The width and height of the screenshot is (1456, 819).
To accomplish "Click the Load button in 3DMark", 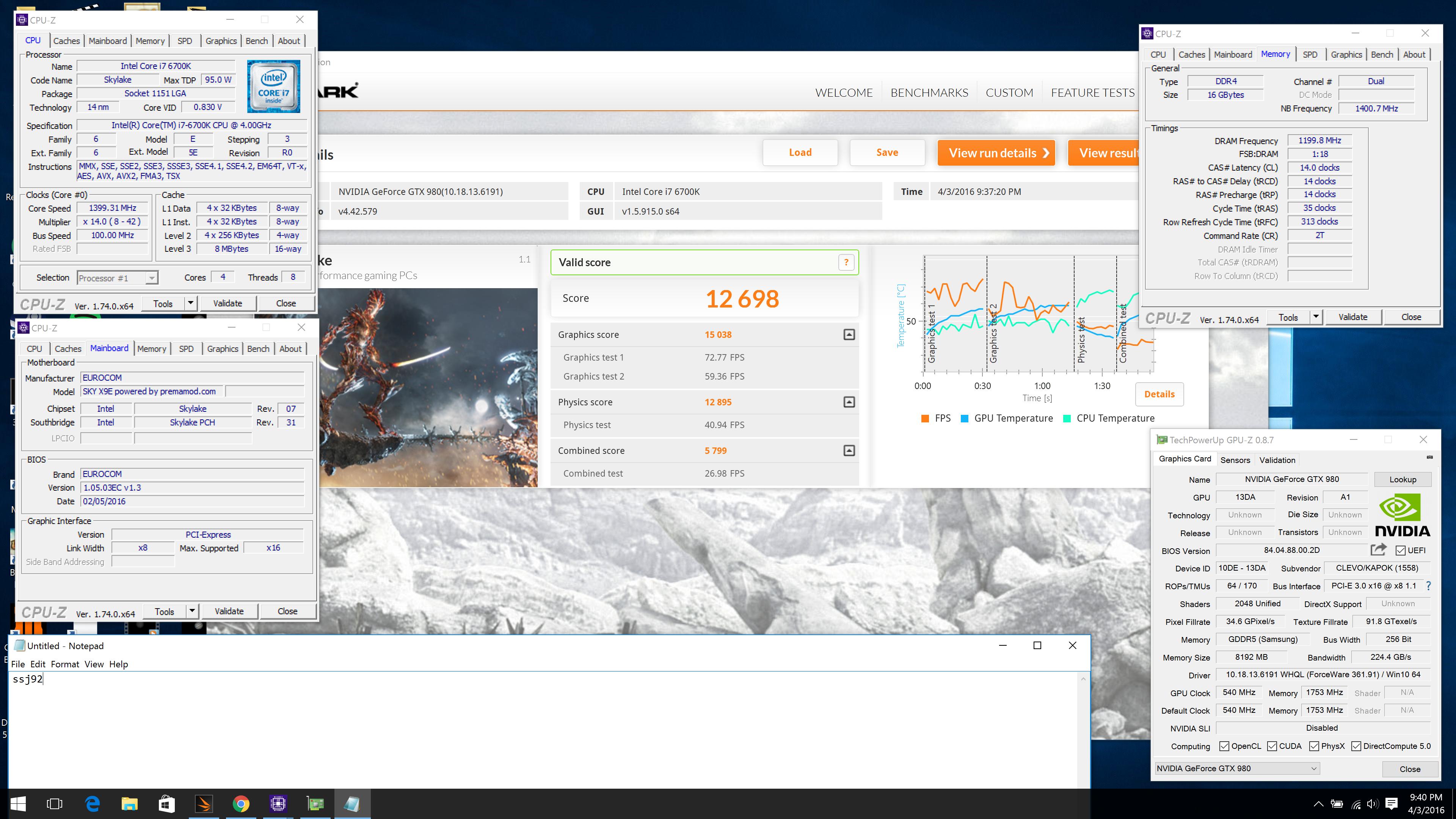I will pyautogui.click(x=800, y=152).
